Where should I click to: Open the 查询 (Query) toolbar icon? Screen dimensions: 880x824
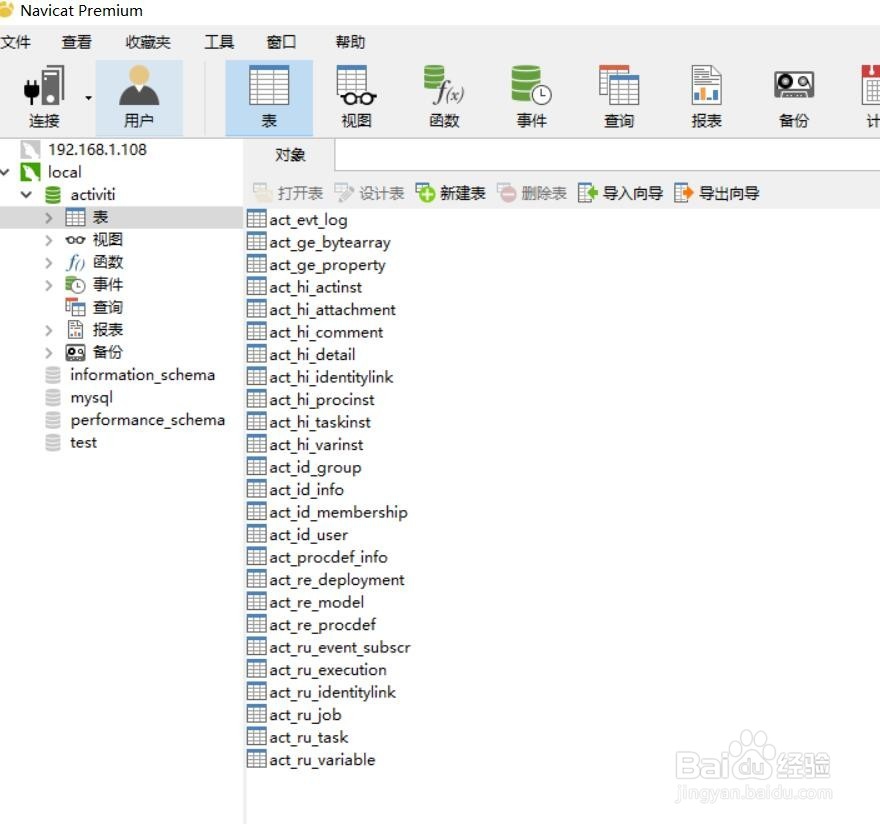click(x=618, y=97)
